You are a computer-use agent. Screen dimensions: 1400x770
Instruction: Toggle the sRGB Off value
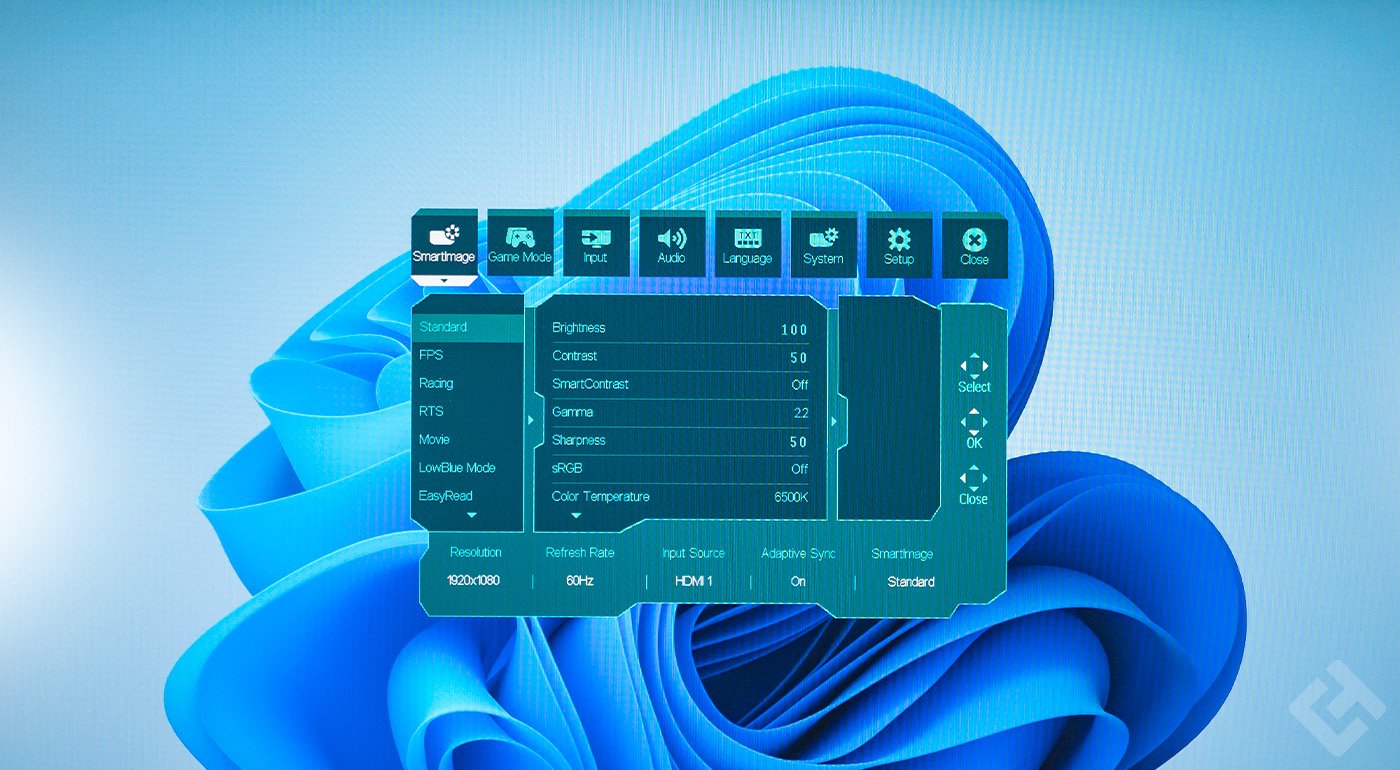coord(800,469)
